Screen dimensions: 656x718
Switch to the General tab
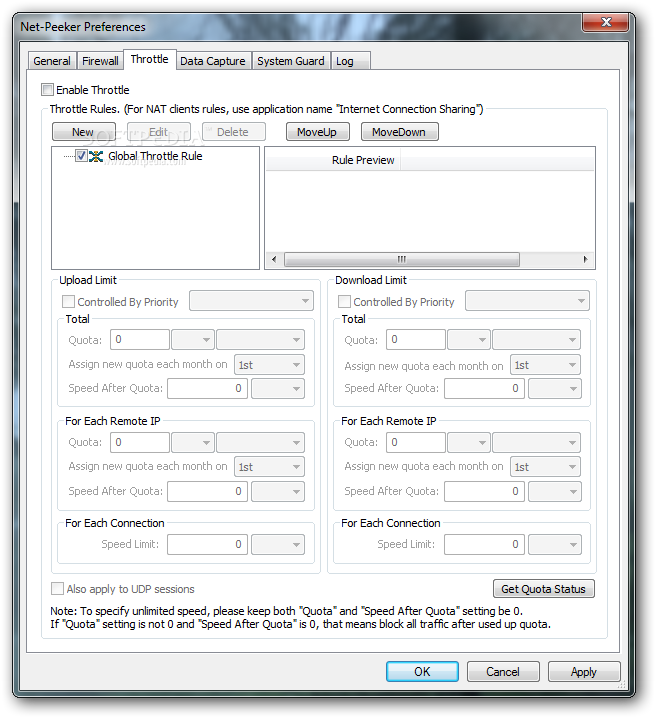click(x=52, y=61)
